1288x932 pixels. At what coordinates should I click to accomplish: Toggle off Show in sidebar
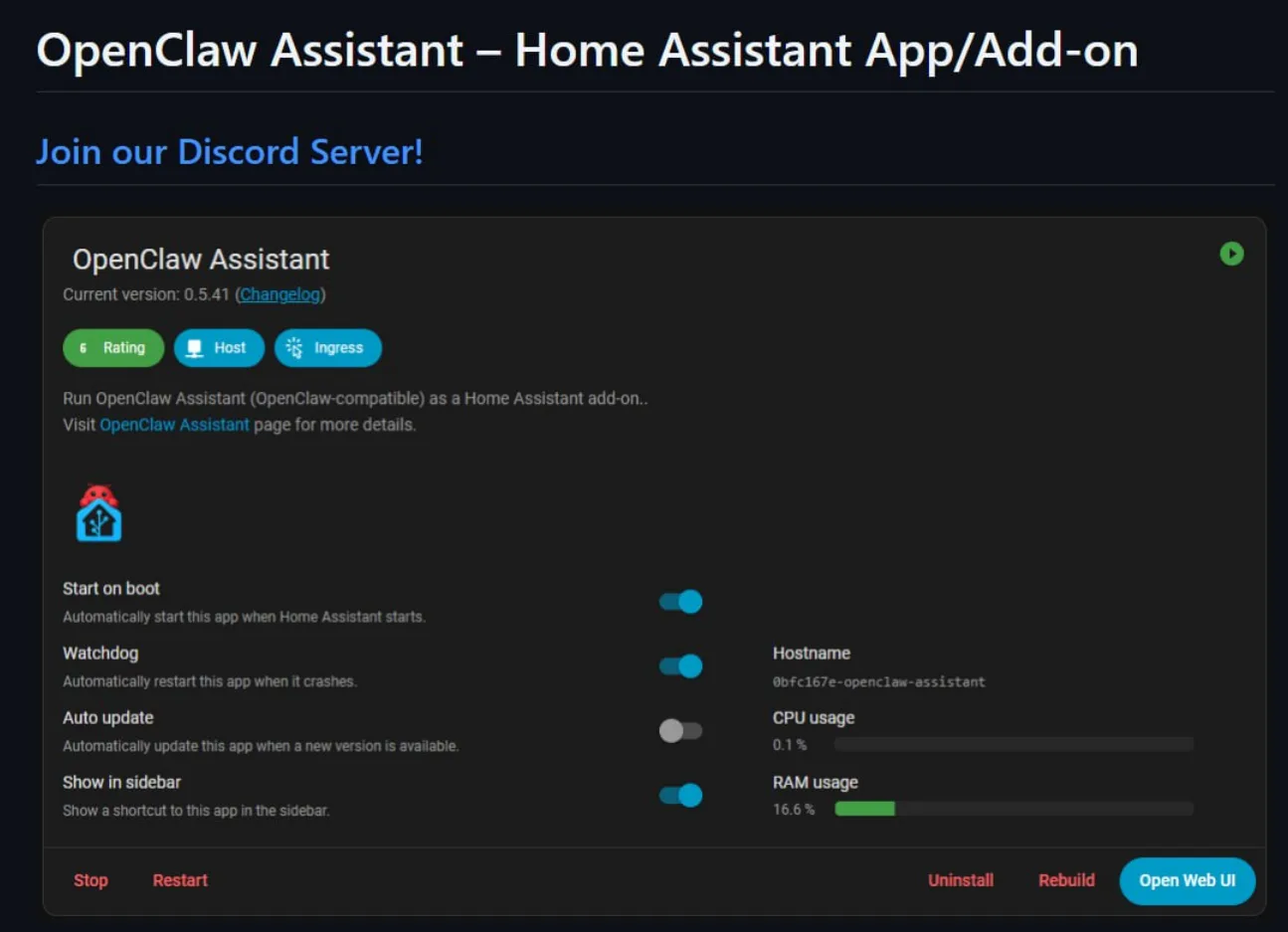click(681, 796)
